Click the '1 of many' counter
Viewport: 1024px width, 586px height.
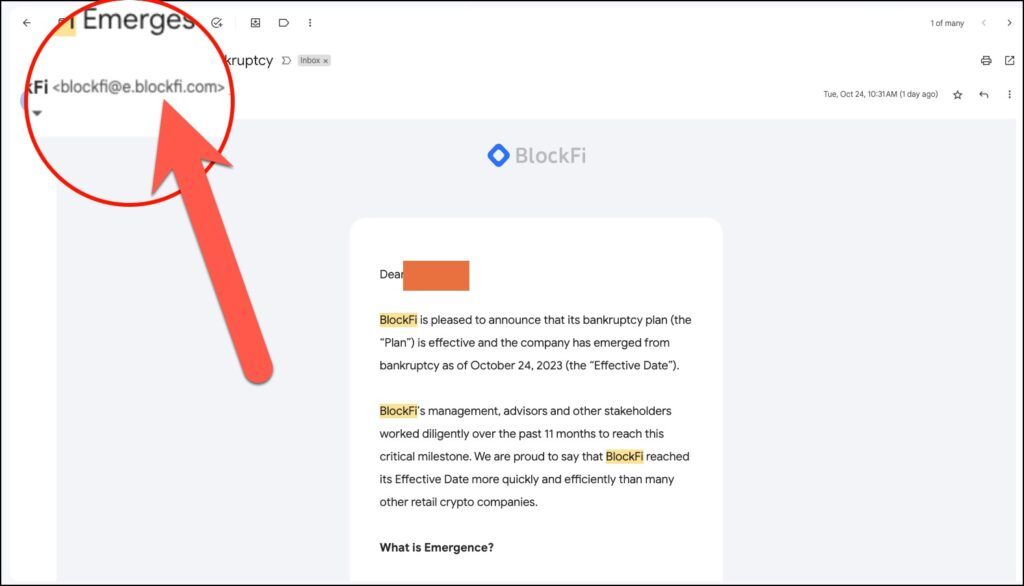(x=947, y=23)
